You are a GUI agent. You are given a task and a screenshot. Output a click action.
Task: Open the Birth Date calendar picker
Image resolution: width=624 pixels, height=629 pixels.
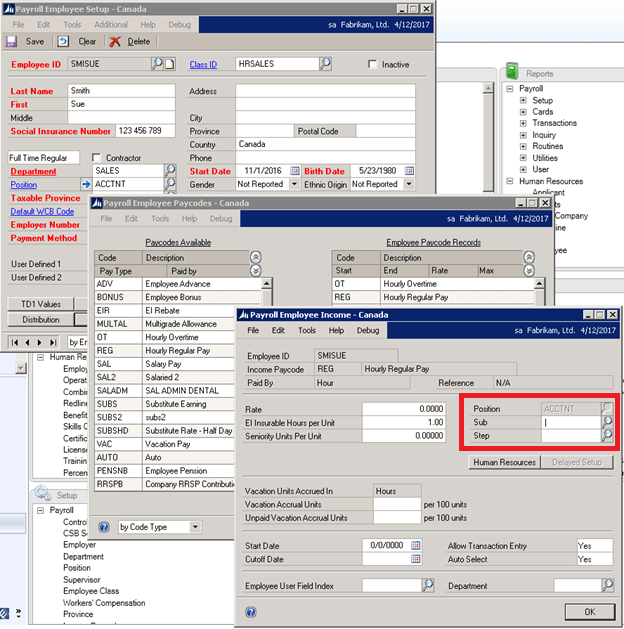click(409, 171)
